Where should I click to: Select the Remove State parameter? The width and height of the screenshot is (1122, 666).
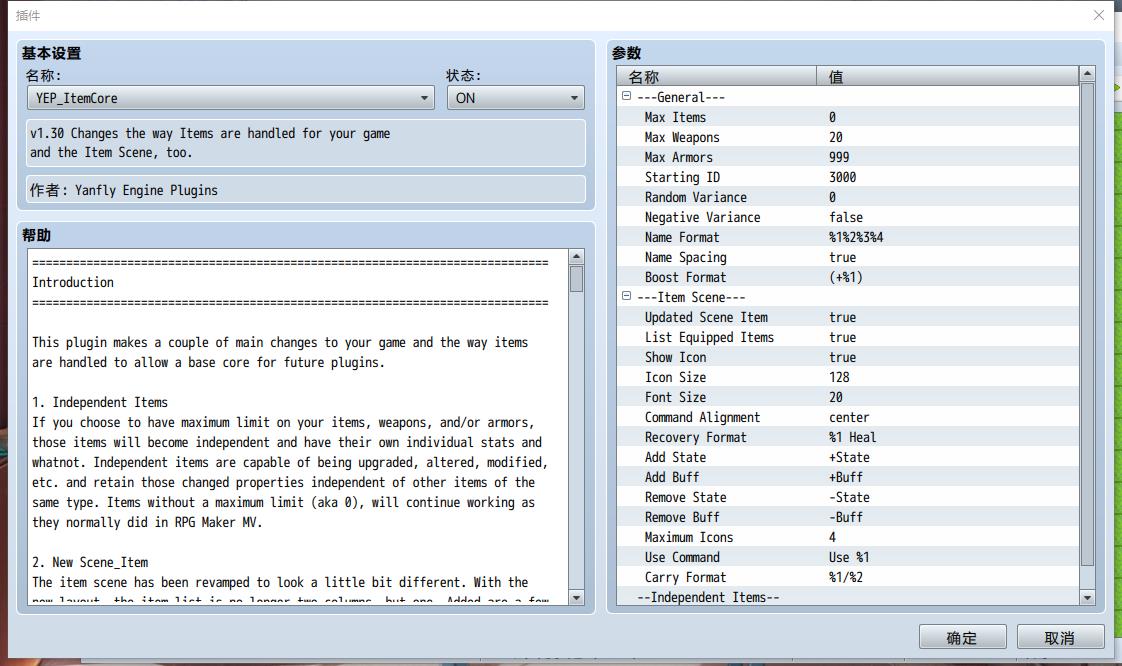(x=848, y=498)
